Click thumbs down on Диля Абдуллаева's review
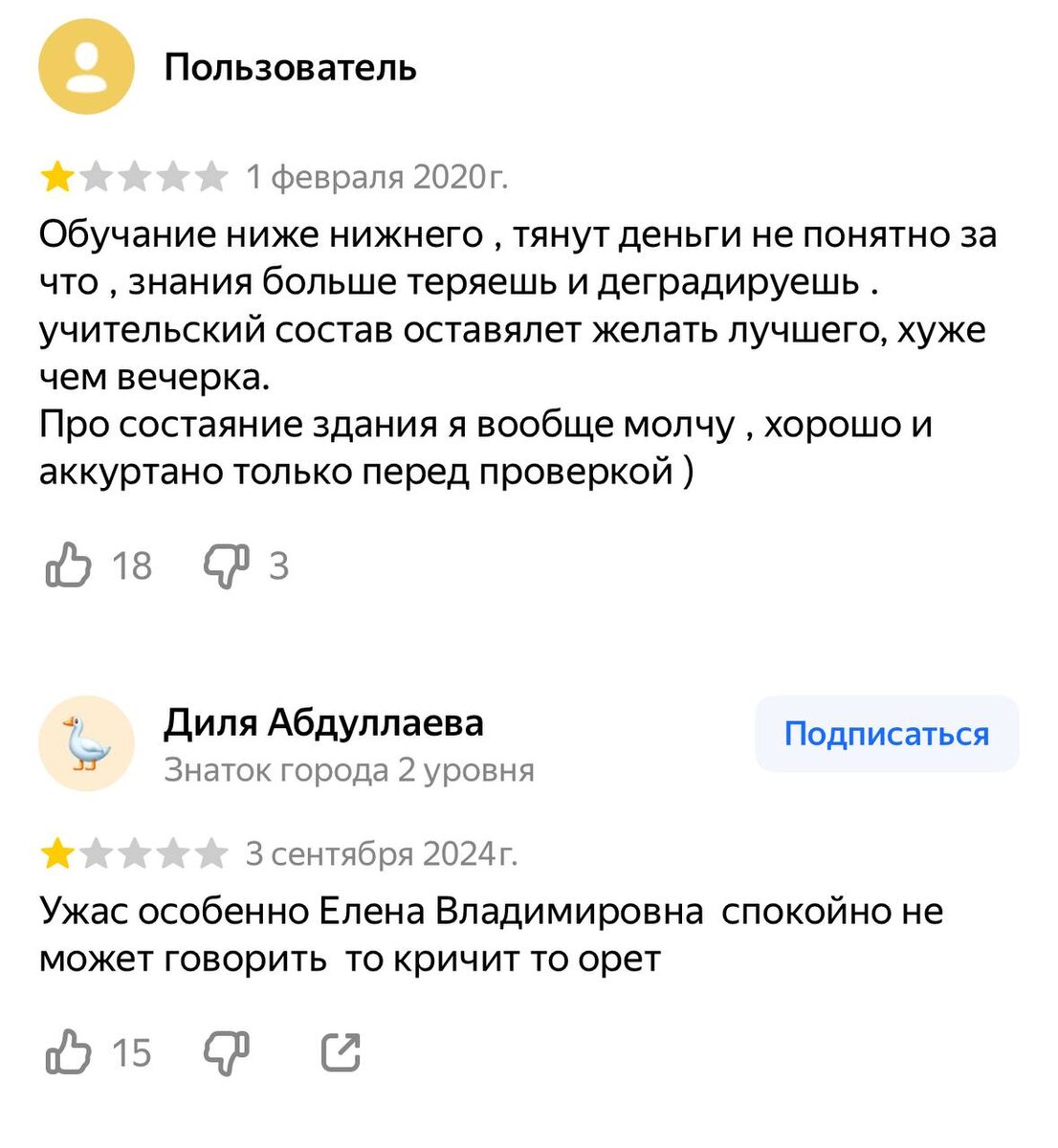The height and width of the screenshot is (1148, 1058). tap(226, 1052)
